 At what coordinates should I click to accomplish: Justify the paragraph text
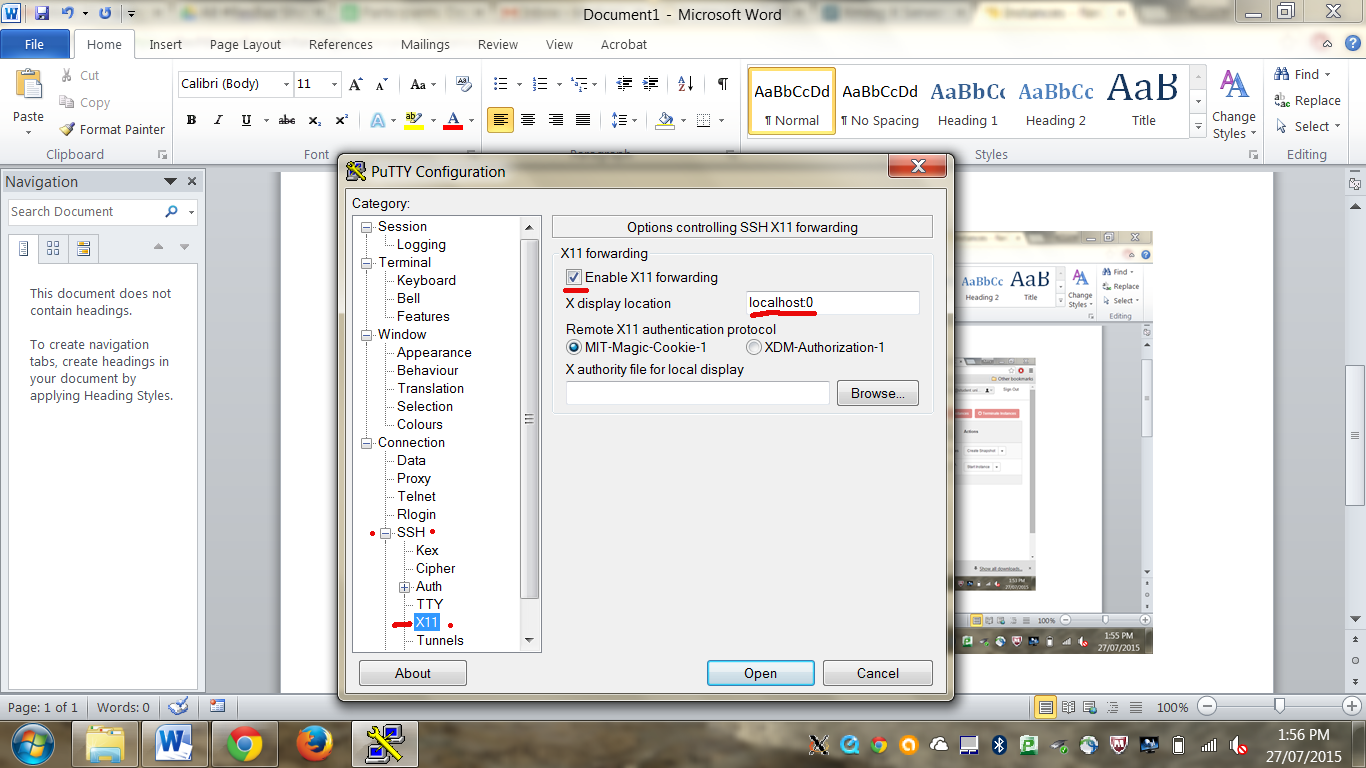pos(583,120)
